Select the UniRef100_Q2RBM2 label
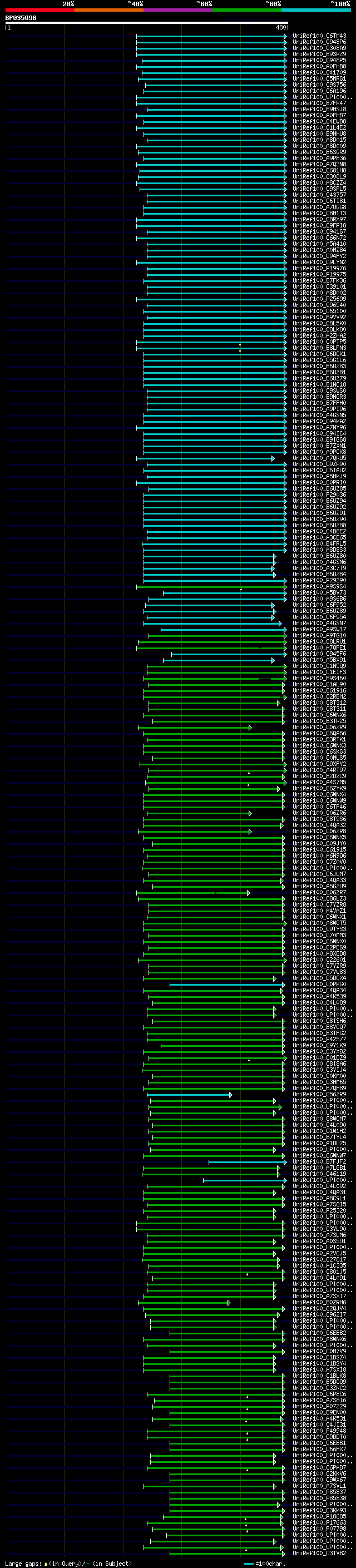The image size is (356, 1568). pyautogui.click(x=319, y=697)
